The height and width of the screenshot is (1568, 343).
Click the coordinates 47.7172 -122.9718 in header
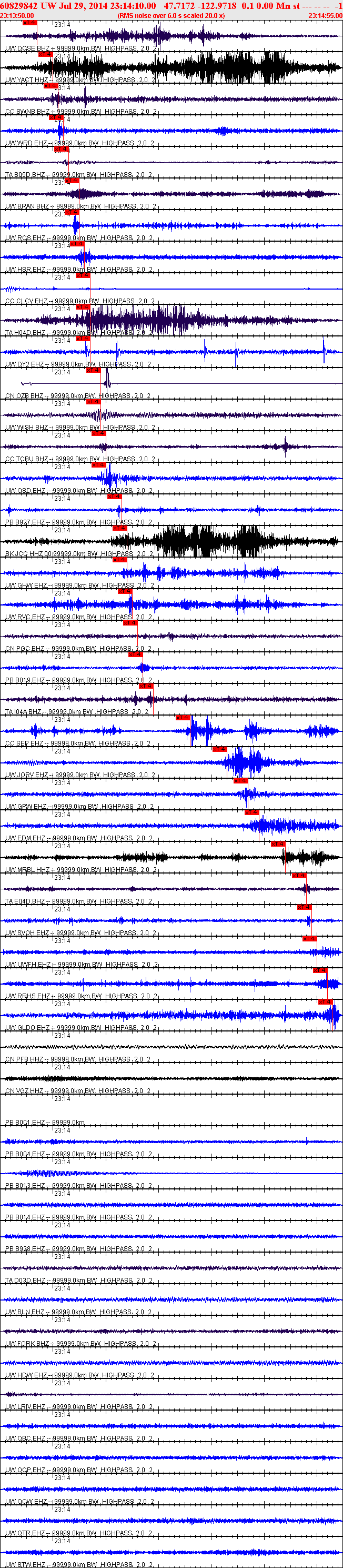pos(200,5)
